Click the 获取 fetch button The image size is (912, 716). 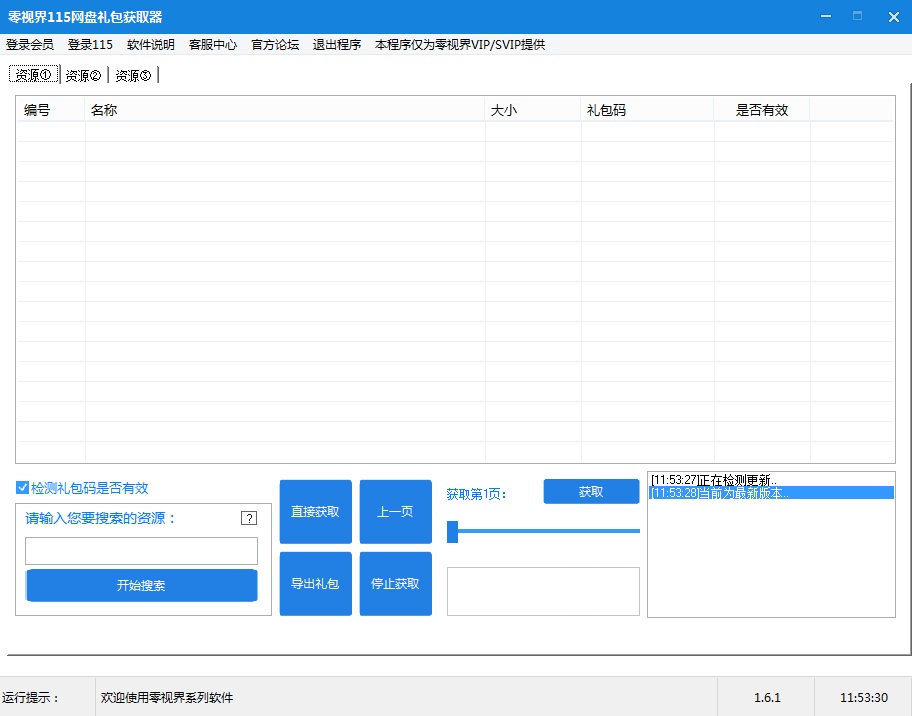click(x=591, y=491)
